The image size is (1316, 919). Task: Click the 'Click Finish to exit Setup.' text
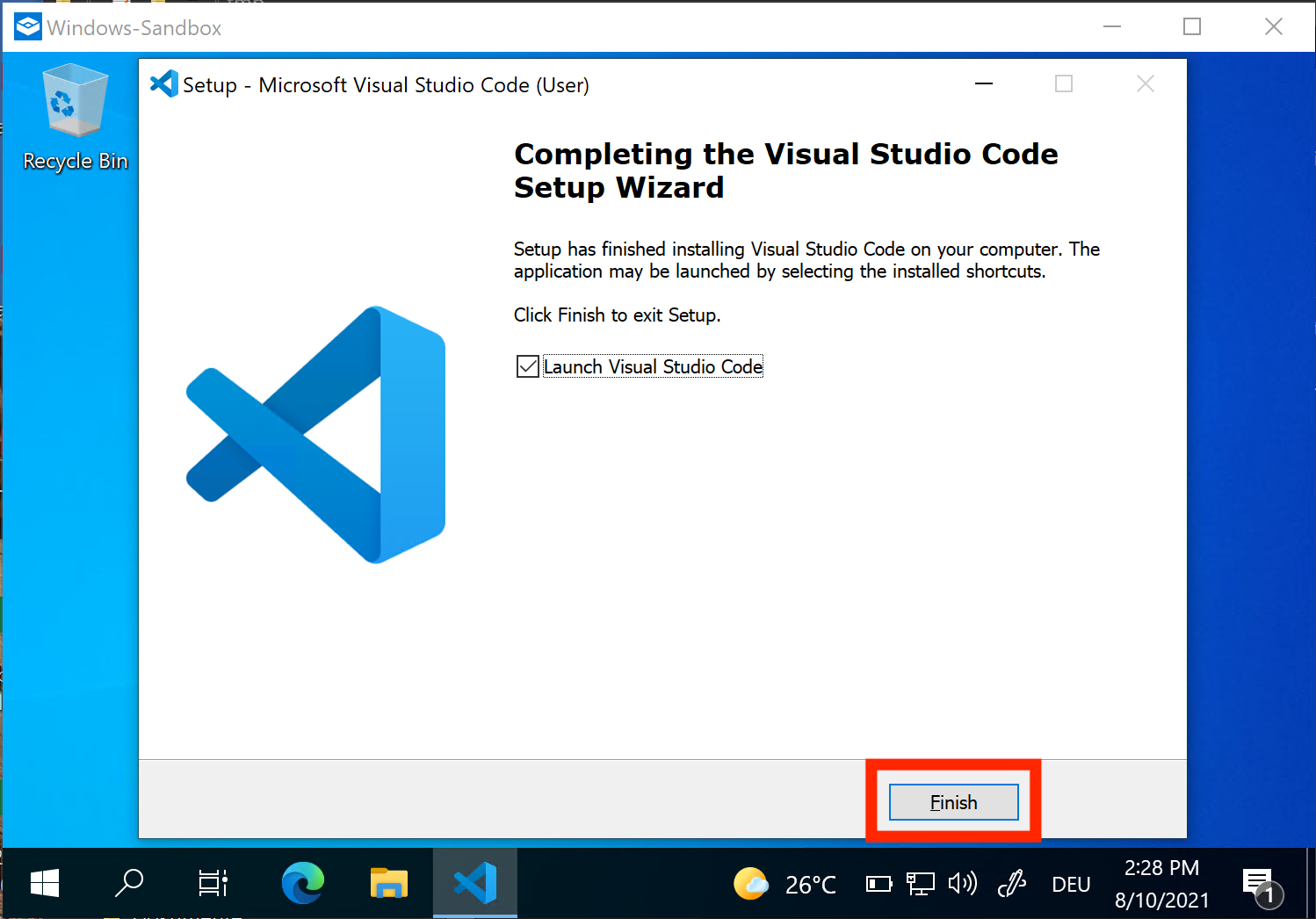pos(617,315)
